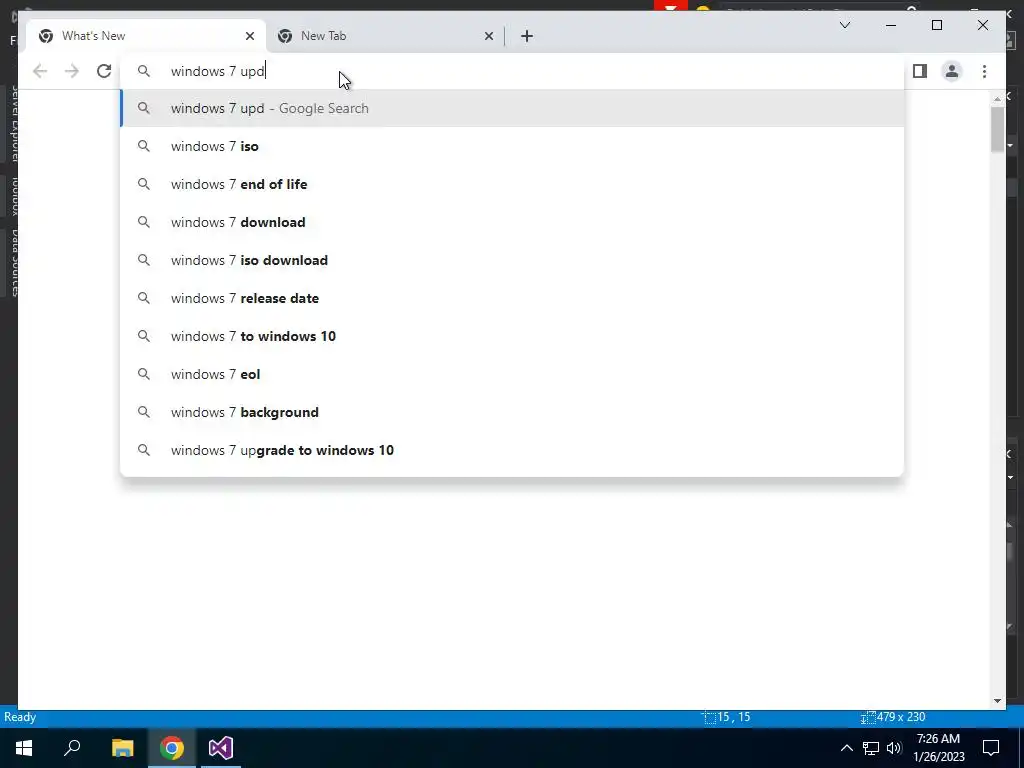
Task: Open Chrome's three-dot menu
Action: pos(984,71)
